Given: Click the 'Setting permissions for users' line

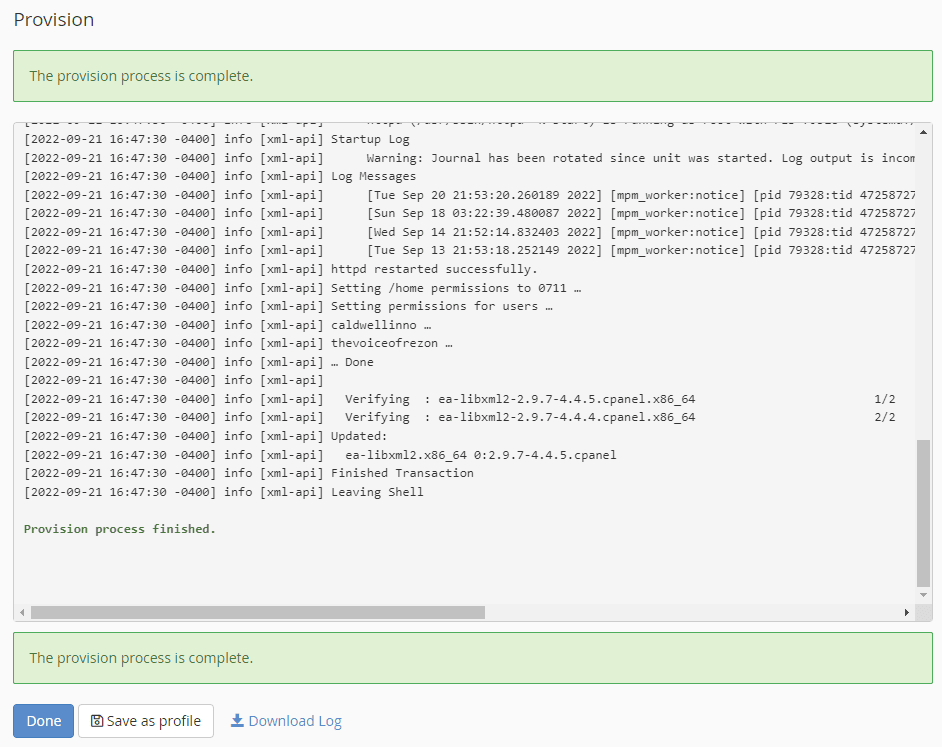Looking at the screenshot, I should [288, 306].
